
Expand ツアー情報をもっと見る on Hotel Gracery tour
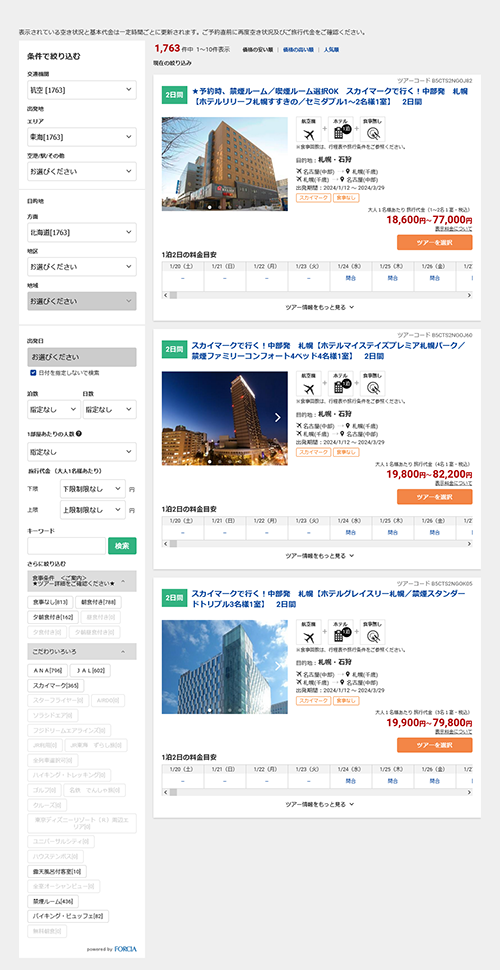click(x=319, y=804)
